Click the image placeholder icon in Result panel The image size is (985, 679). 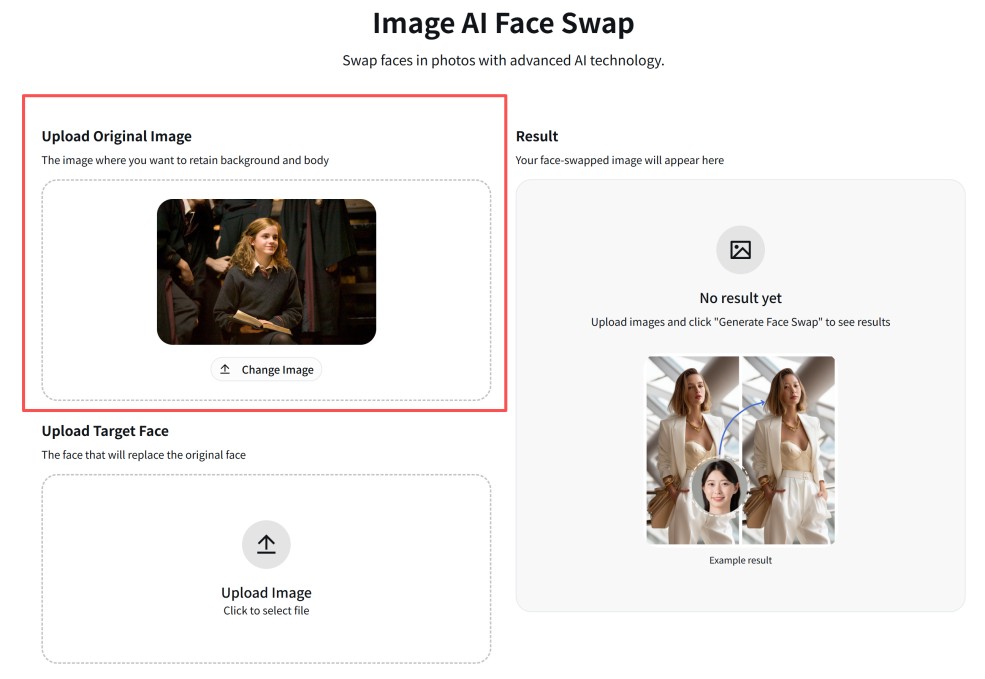tap(740, 250)
